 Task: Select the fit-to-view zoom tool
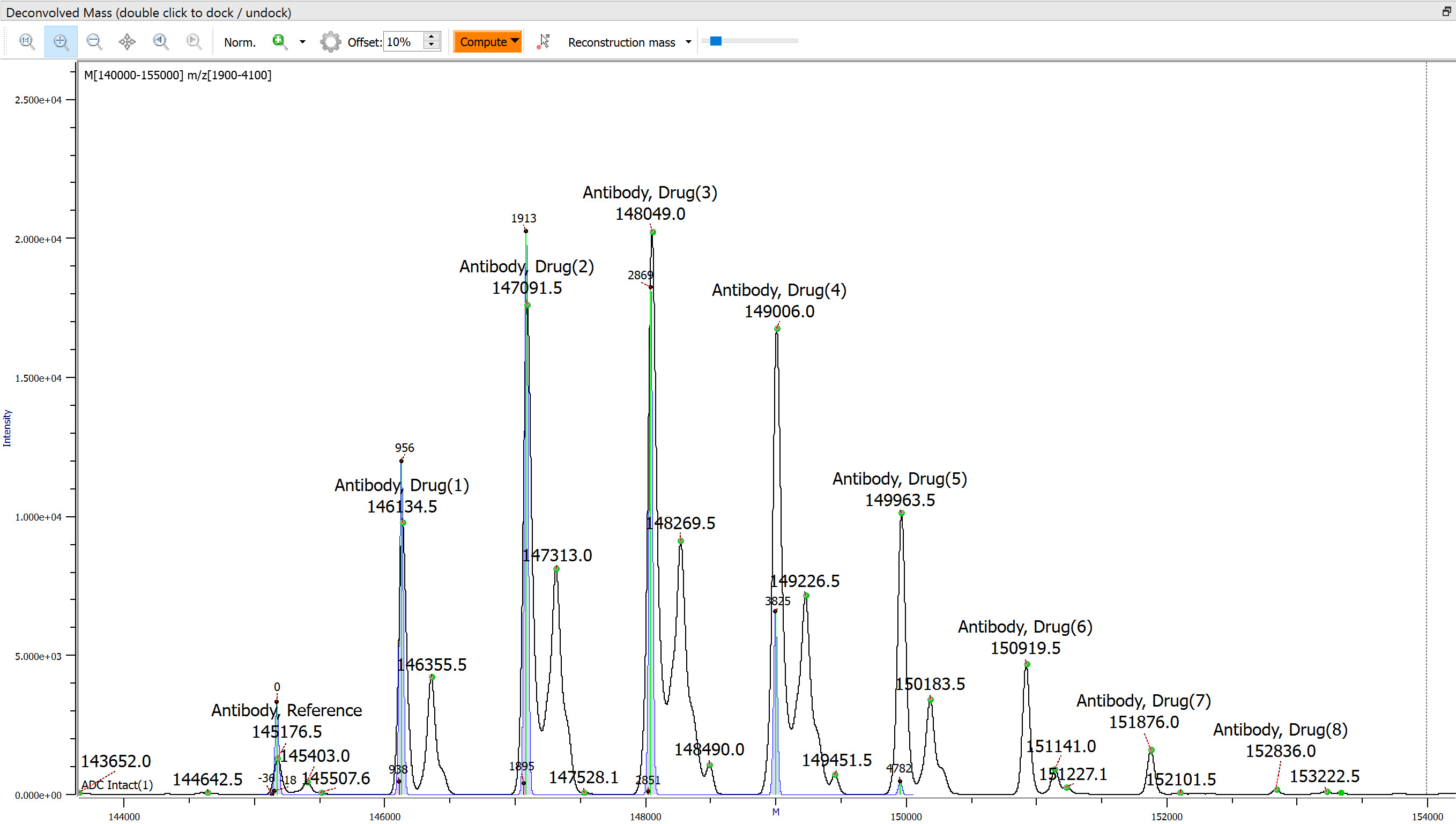coord(27,41)
